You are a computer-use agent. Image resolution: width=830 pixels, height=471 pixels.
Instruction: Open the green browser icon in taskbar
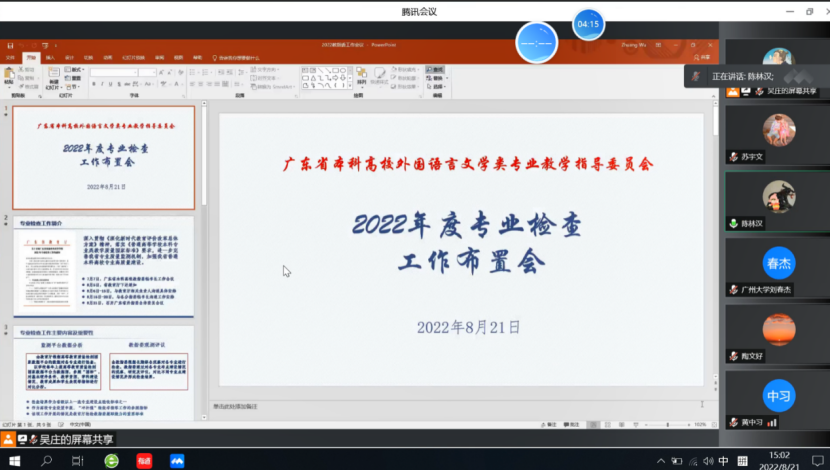[x=112, y=461]
